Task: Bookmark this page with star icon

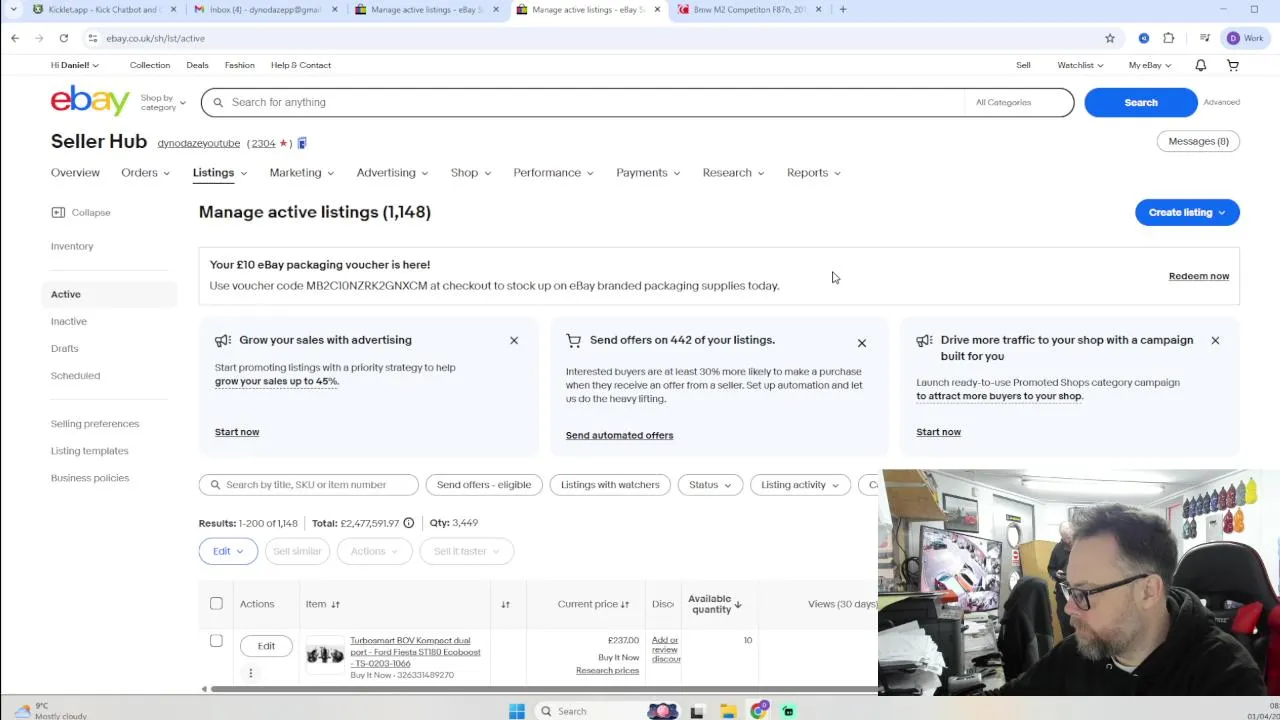Action: coord(1110,38)
